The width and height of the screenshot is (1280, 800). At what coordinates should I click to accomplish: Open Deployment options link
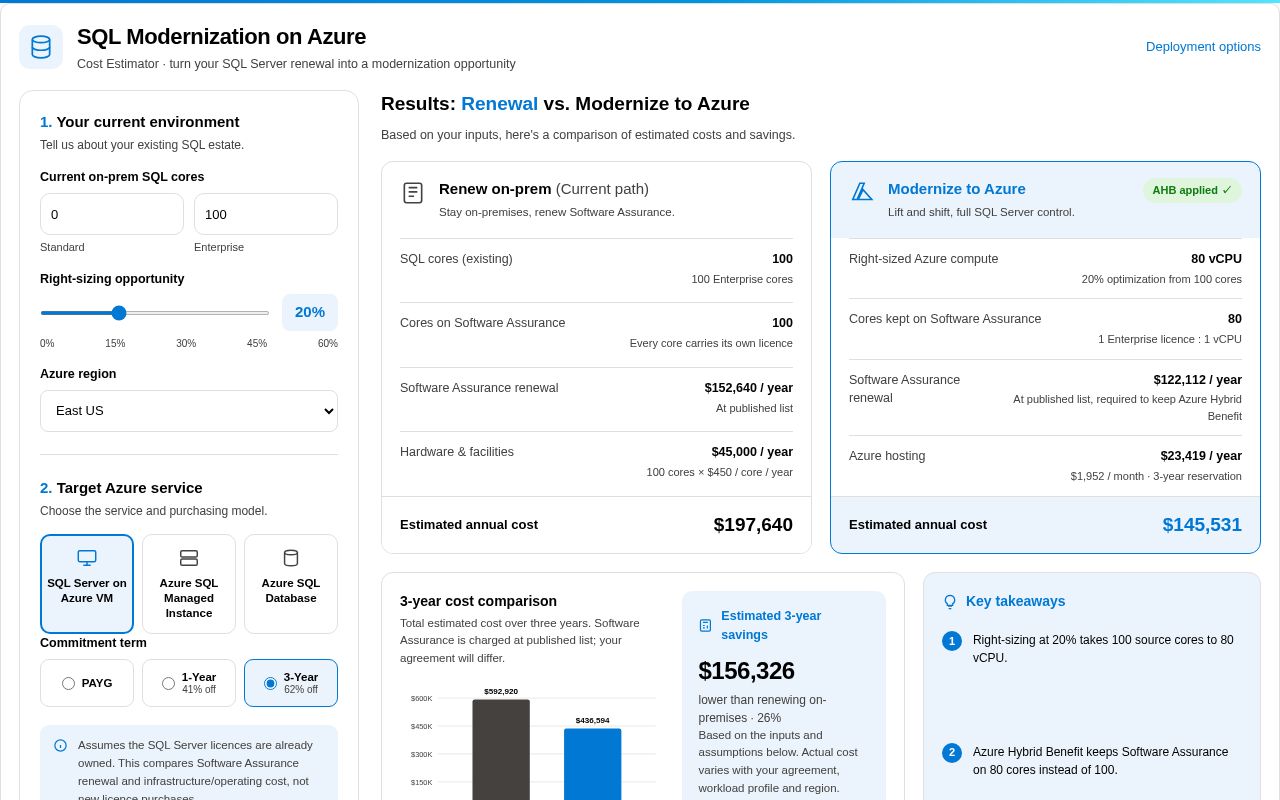coord(1203,46)
